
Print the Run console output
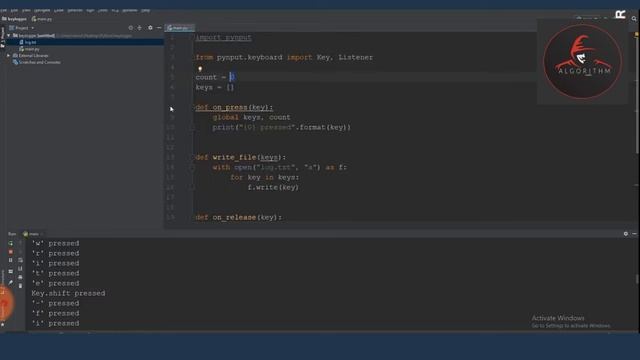20,277
